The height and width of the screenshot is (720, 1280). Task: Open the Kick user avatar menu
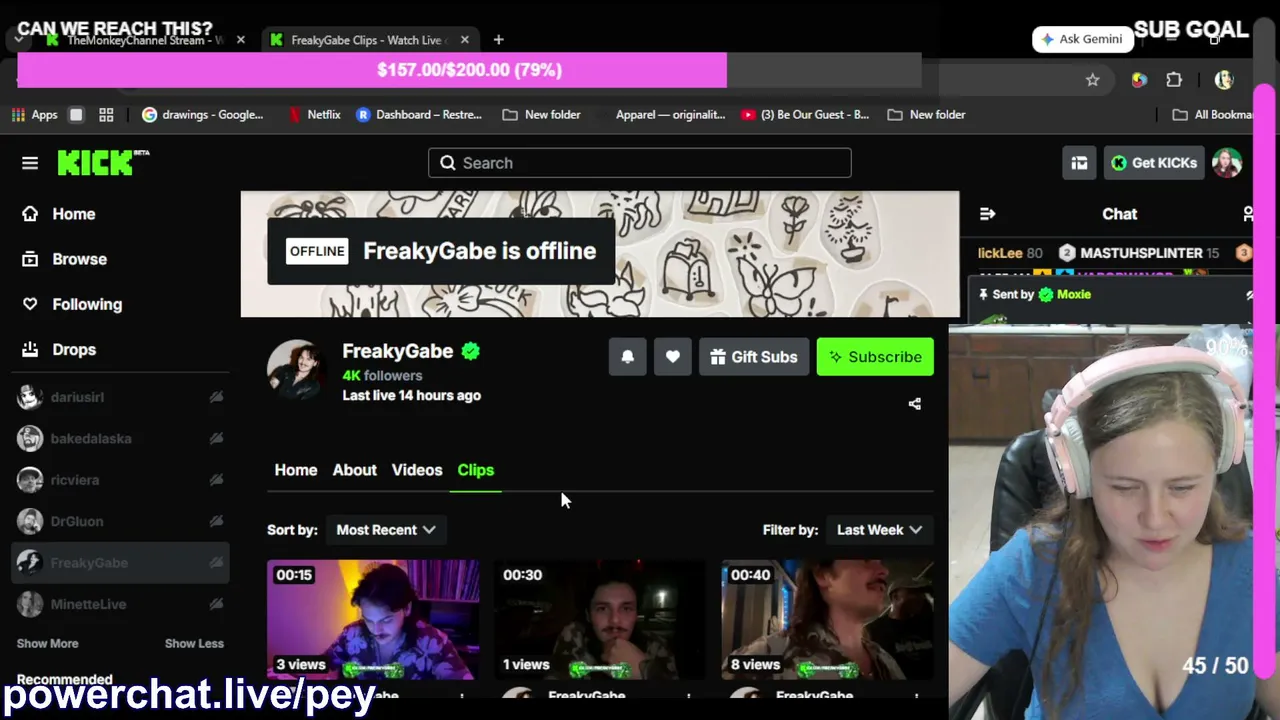[x=1227, y=163]
